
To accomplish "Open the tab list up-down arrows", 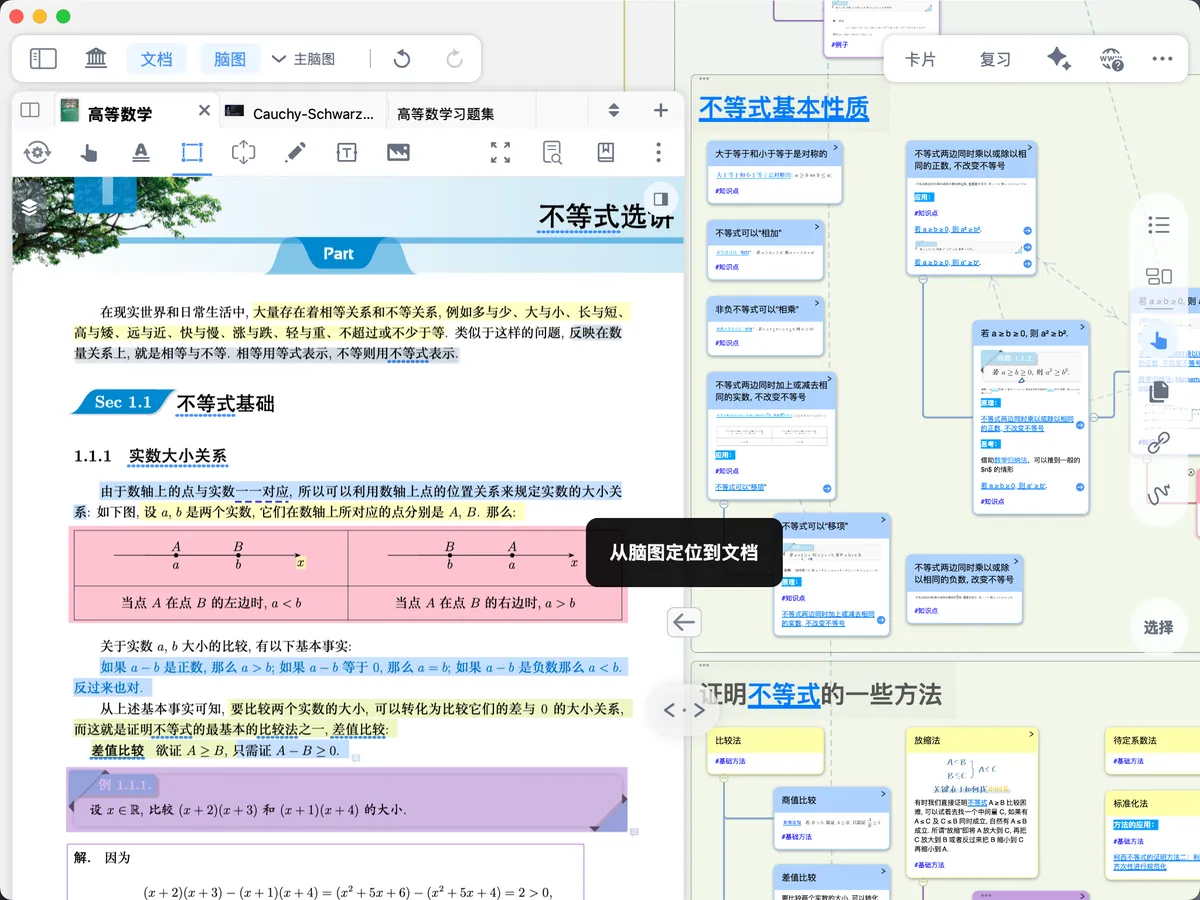I will tap(614, 111).
